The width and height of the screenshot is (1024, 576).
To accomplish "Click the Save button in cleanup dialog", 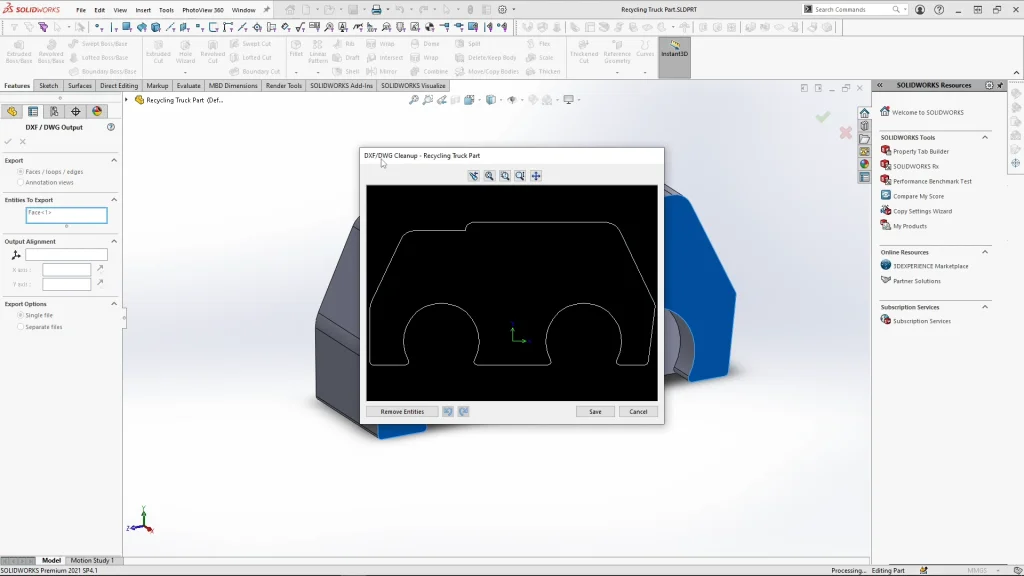I will coord(595,411).
